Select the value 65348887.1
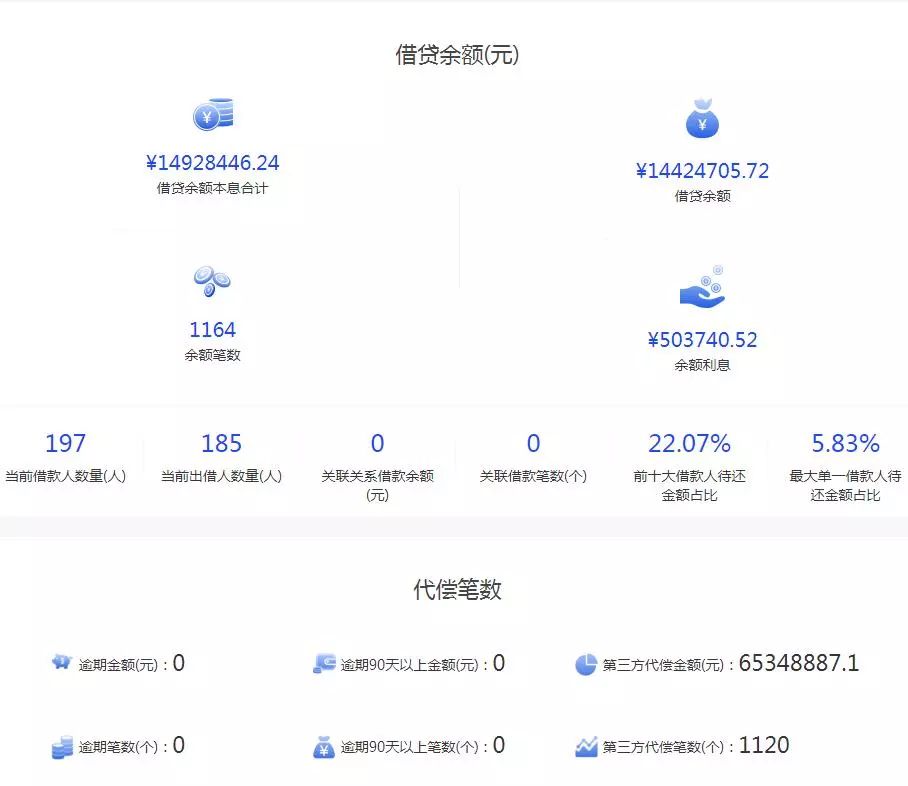Screen dimensions: 908x786 click(799, 663)
